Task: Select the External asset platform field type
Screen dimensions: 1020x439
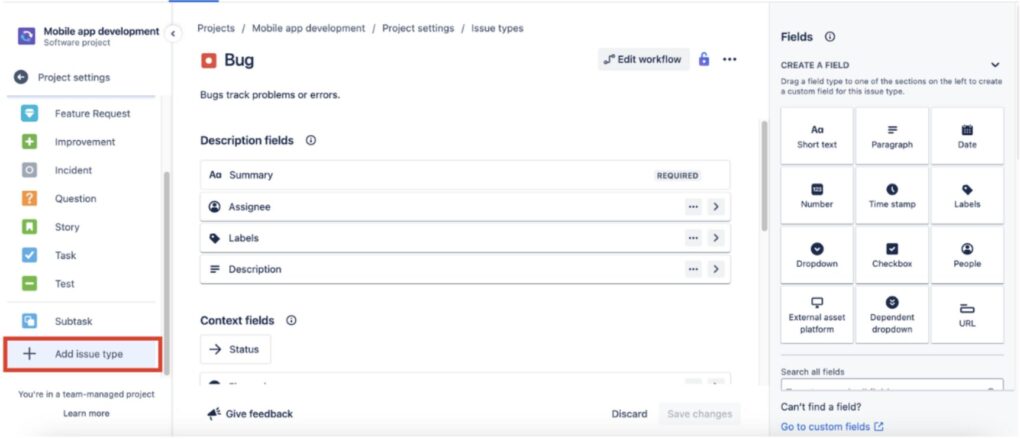Action: pos(816,315)
